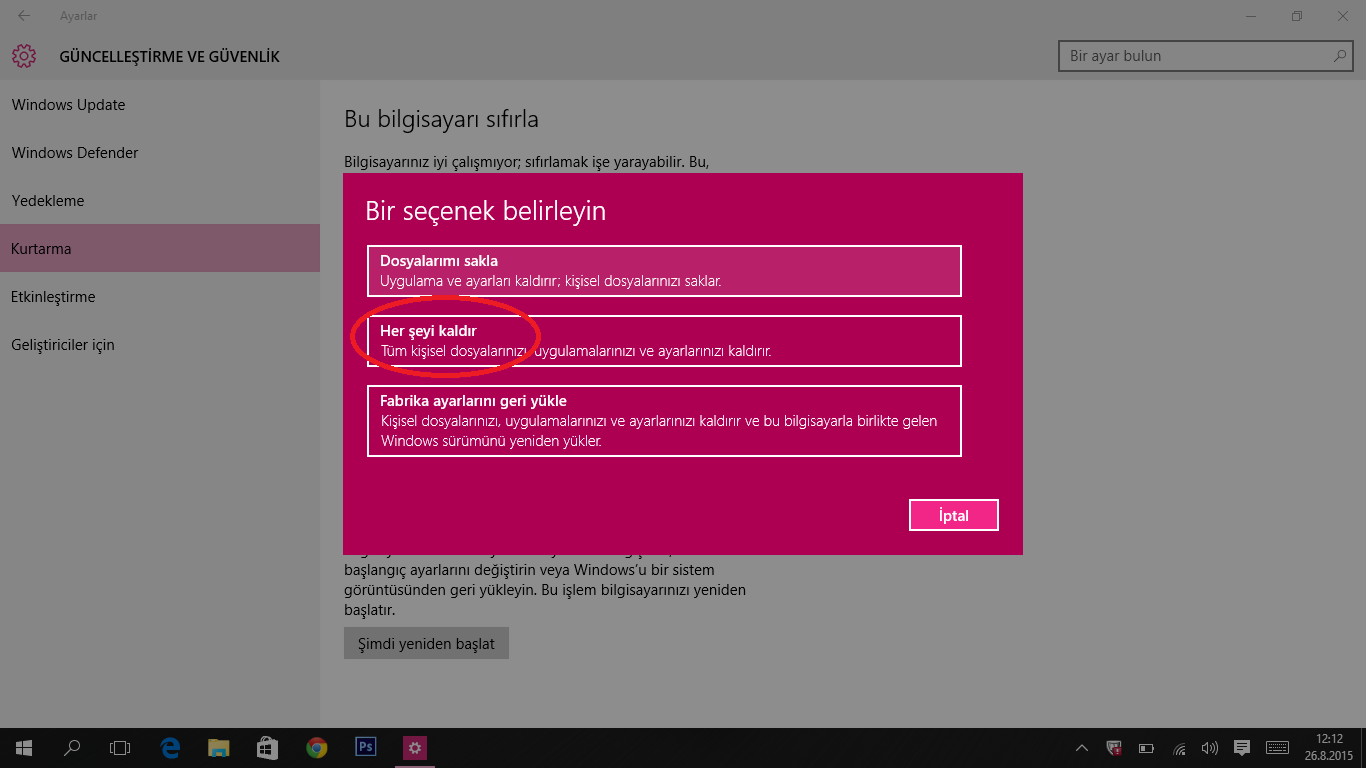This screenshot has width=1366, height=768.
Task: Open the Windows Store from the taskbar
Action: [x=267, y=747]
